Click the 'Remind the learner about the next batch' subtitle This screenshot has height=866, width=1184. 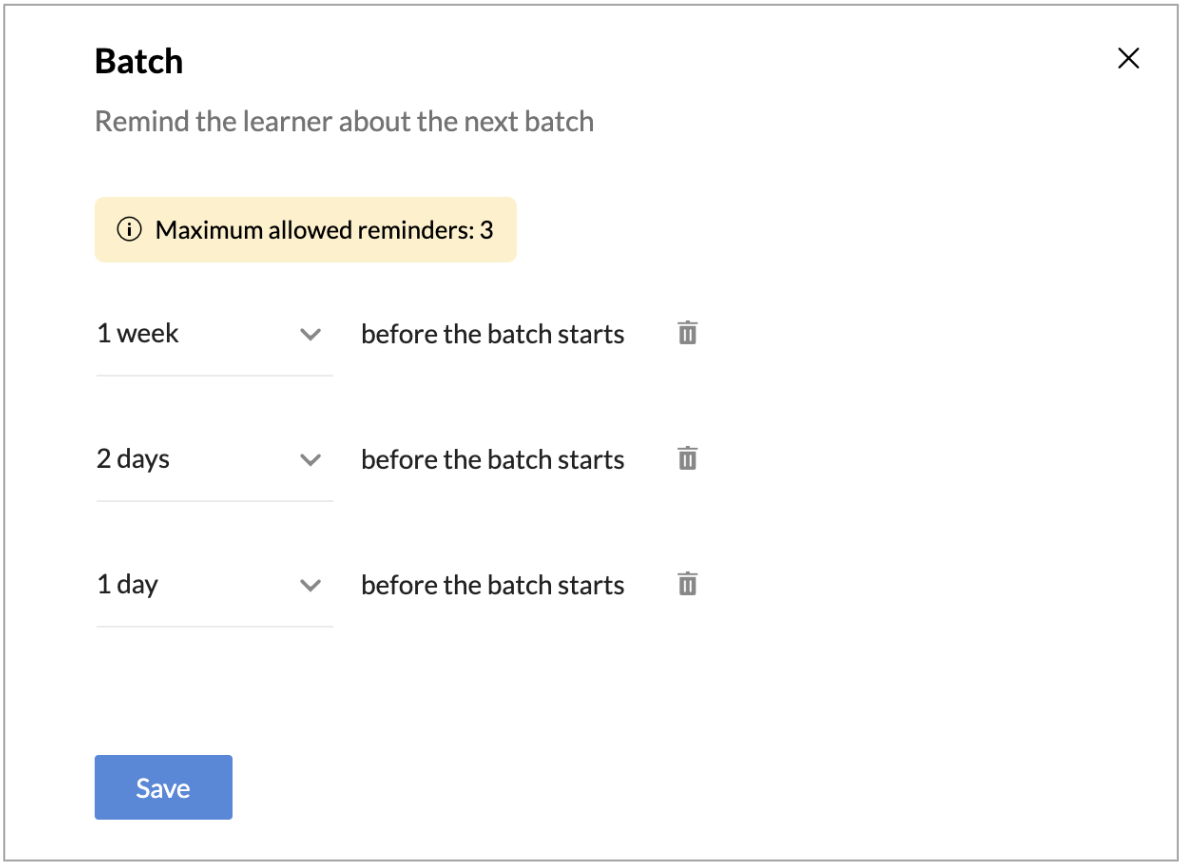click(344, 122)
